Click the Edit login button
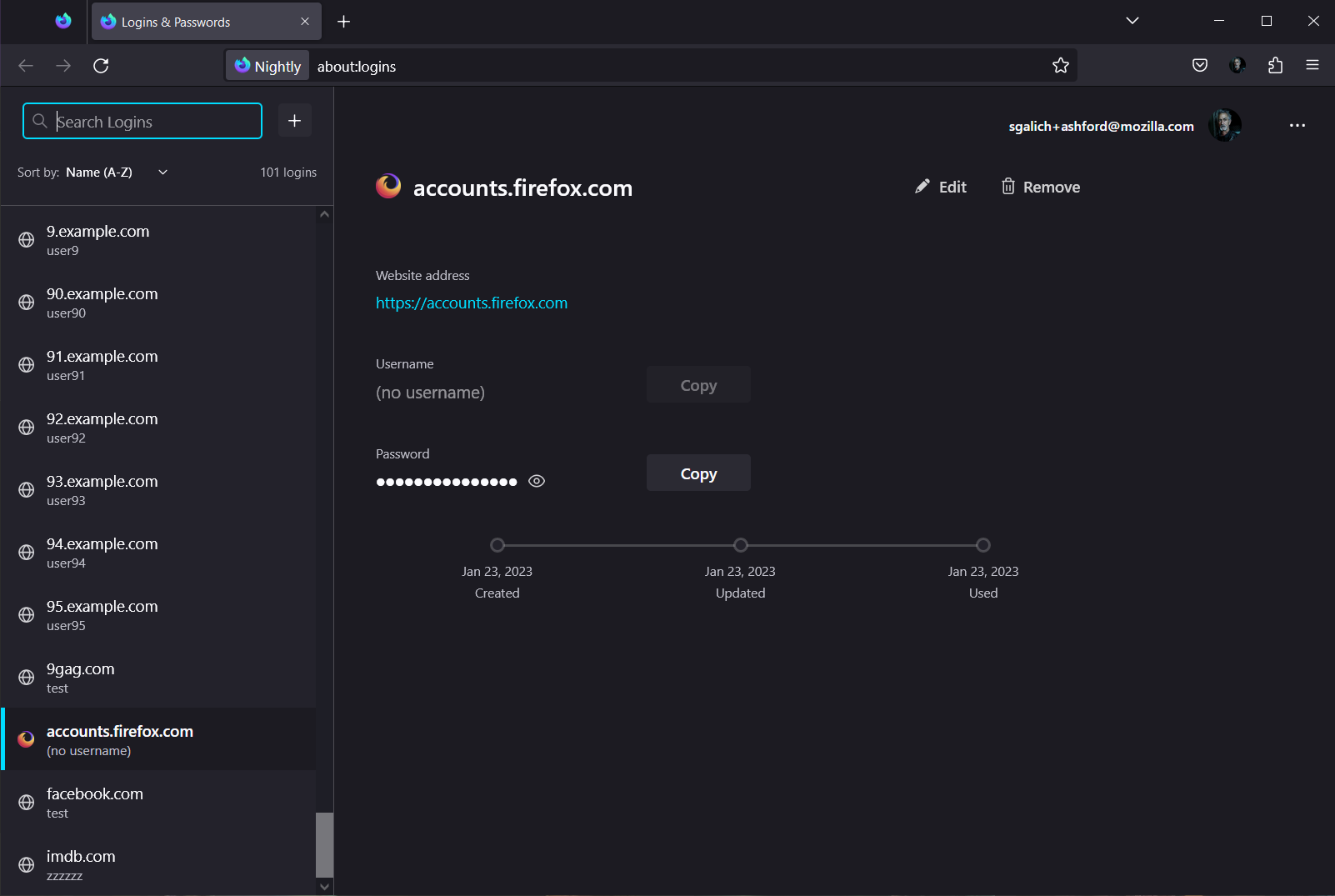The height and width of the screenshot is (896, 1335). pyautogui.click(x=941, y=187)
